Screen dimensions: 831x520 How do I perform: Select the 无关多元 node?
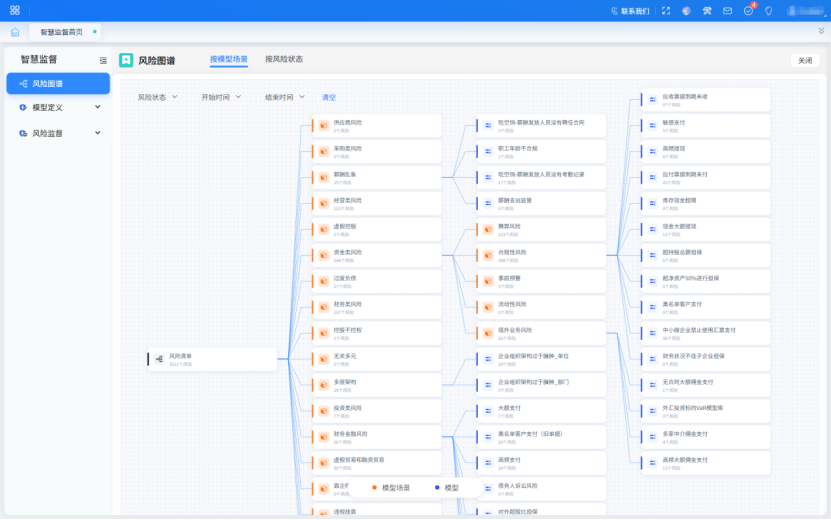pyautogui.click(x=377, y=359)
